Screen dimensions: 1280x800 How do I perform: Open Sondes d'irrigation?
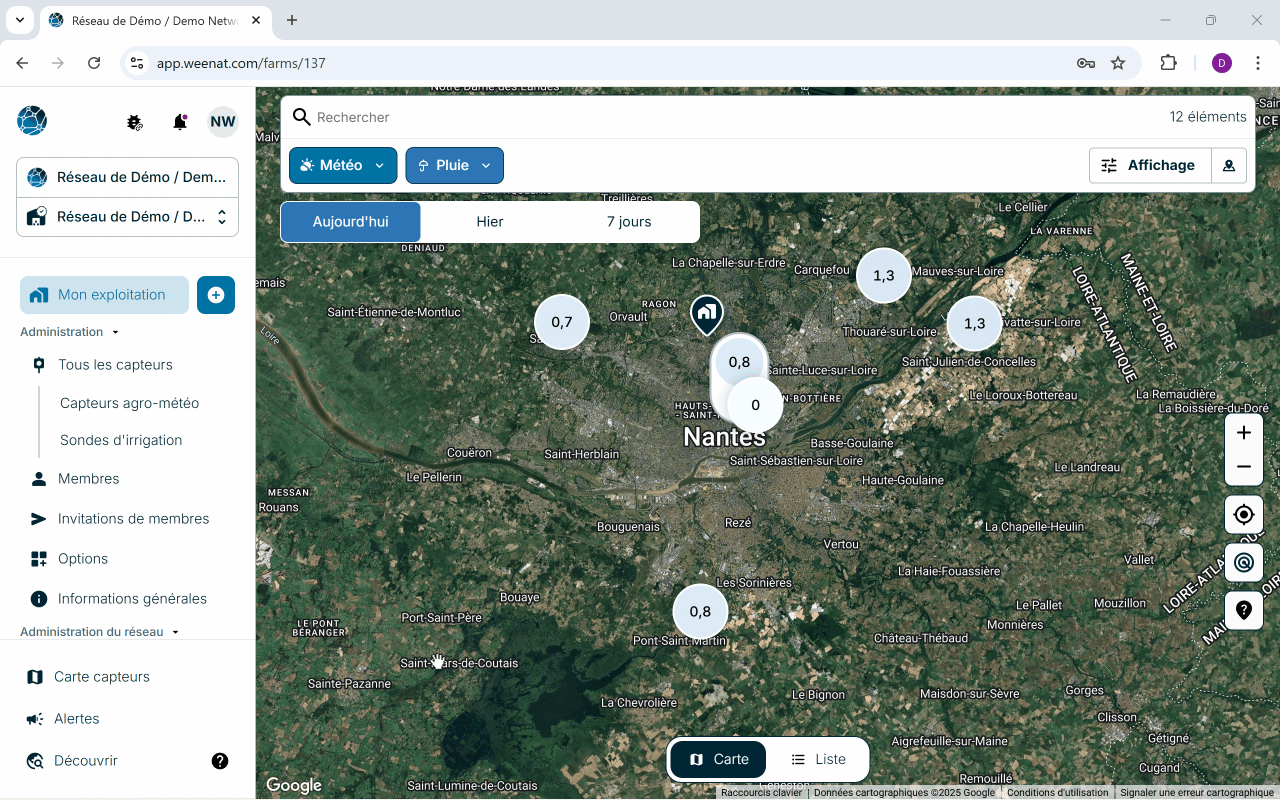121,440
